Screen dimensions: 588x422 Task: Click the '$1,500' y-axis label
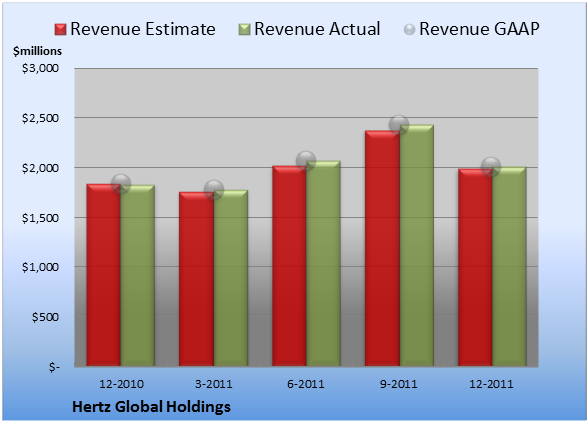coord(40,218)
